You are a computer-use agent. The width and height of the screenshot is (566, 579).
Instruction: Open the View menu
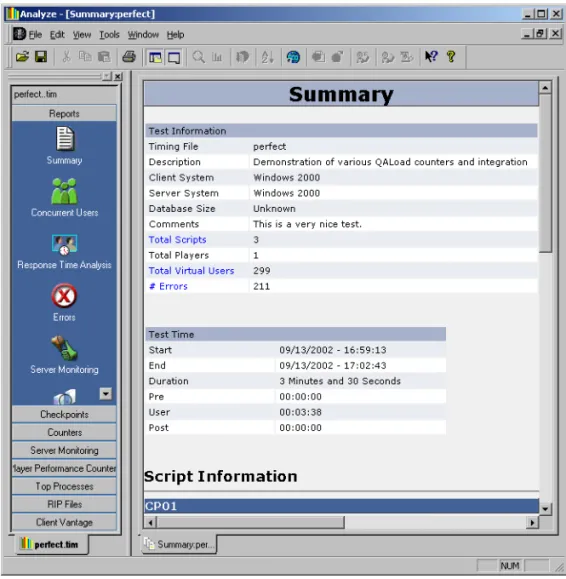[x=82, y=35]
